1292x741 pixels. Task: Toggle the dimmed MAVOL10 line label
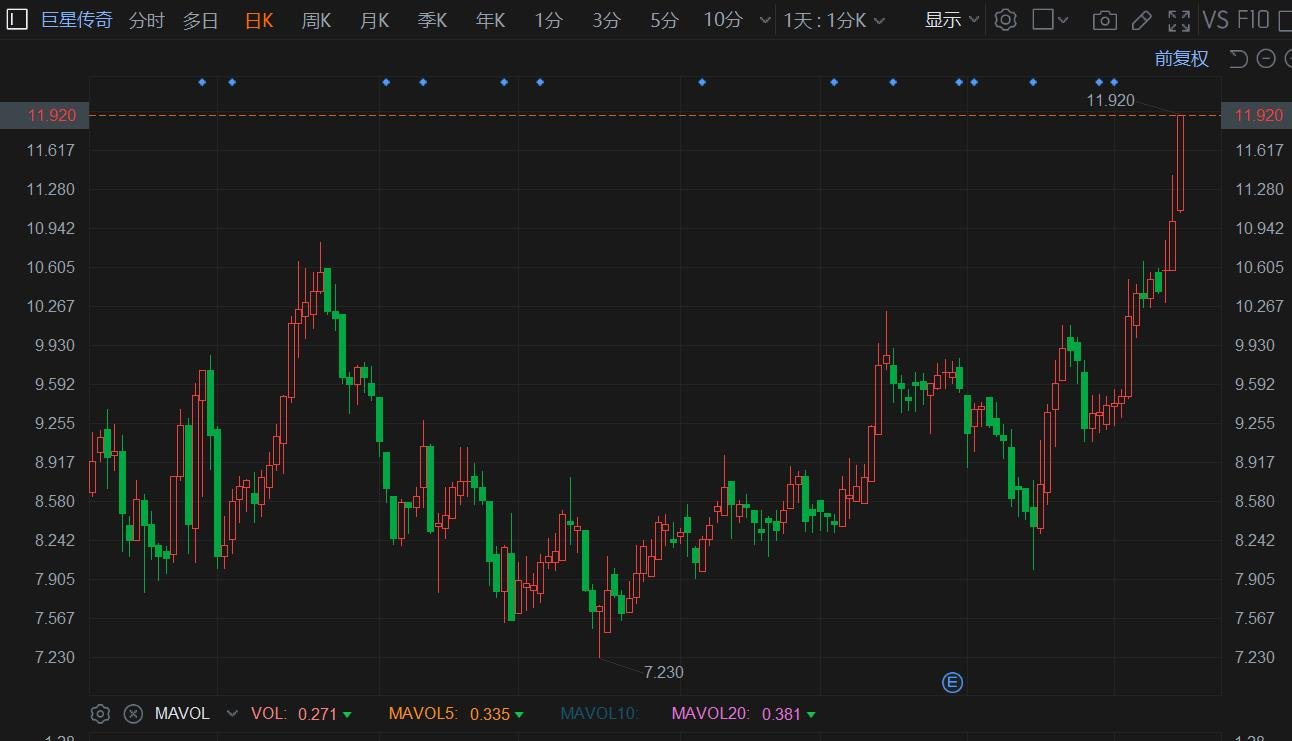pos(599,714)
